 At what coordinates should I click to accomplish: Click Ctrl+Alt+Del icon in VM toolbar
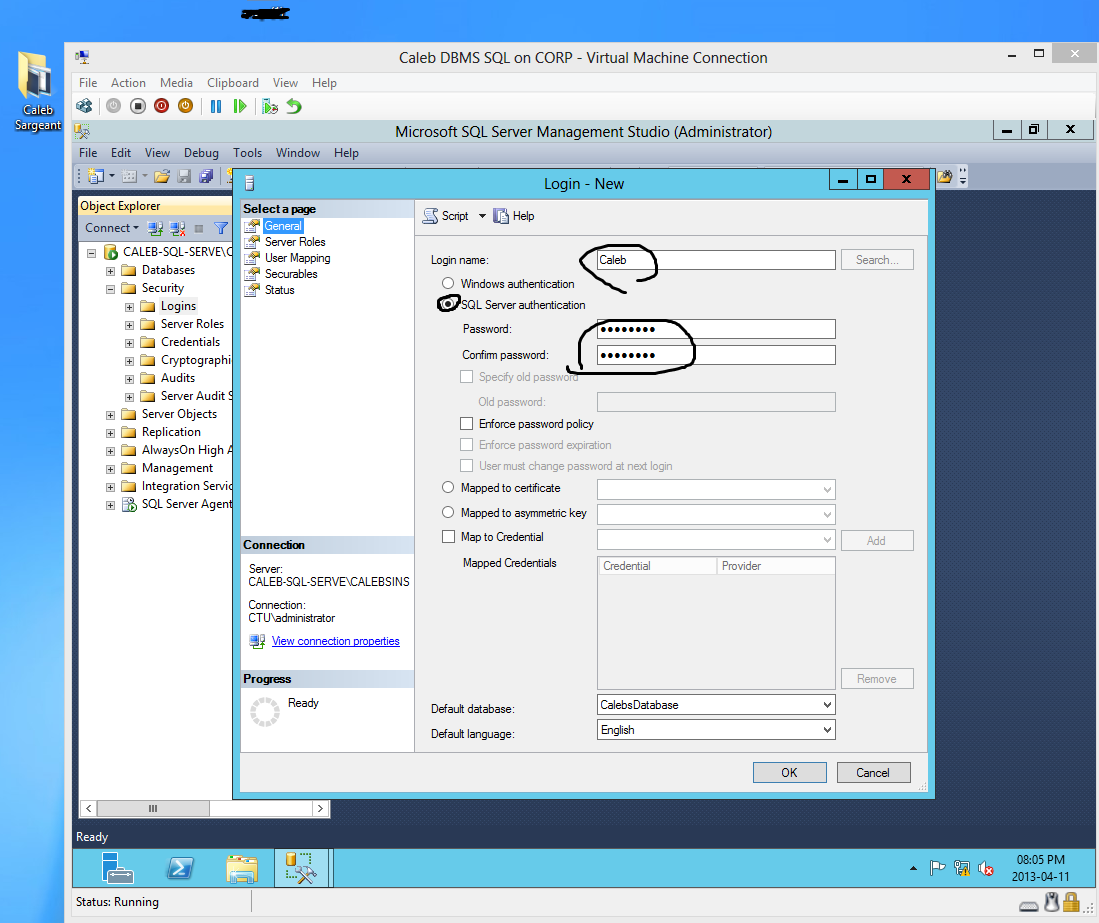coord(84,107)
